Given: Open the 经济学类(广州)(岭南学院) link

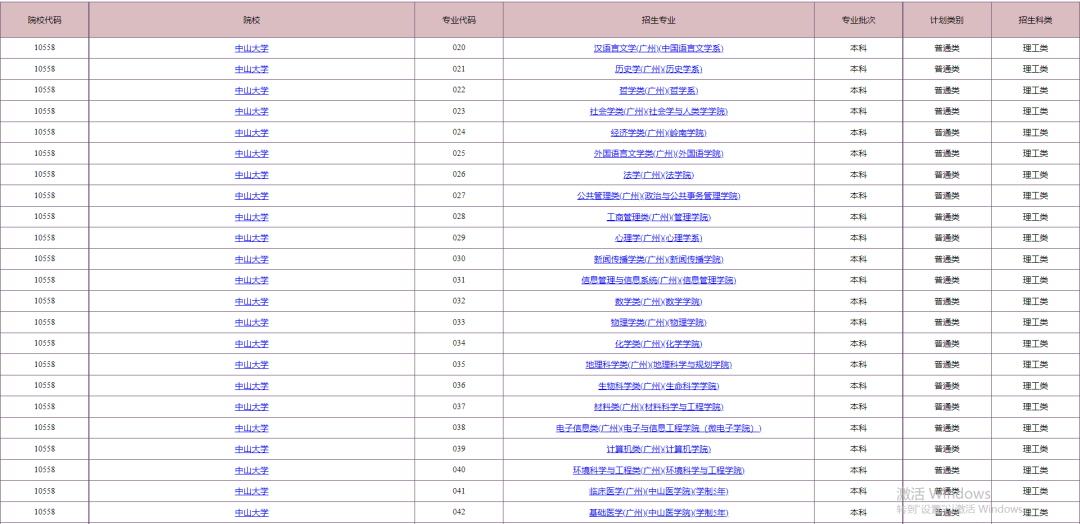Looking at the screenshot, I should (x=658, y=133).
